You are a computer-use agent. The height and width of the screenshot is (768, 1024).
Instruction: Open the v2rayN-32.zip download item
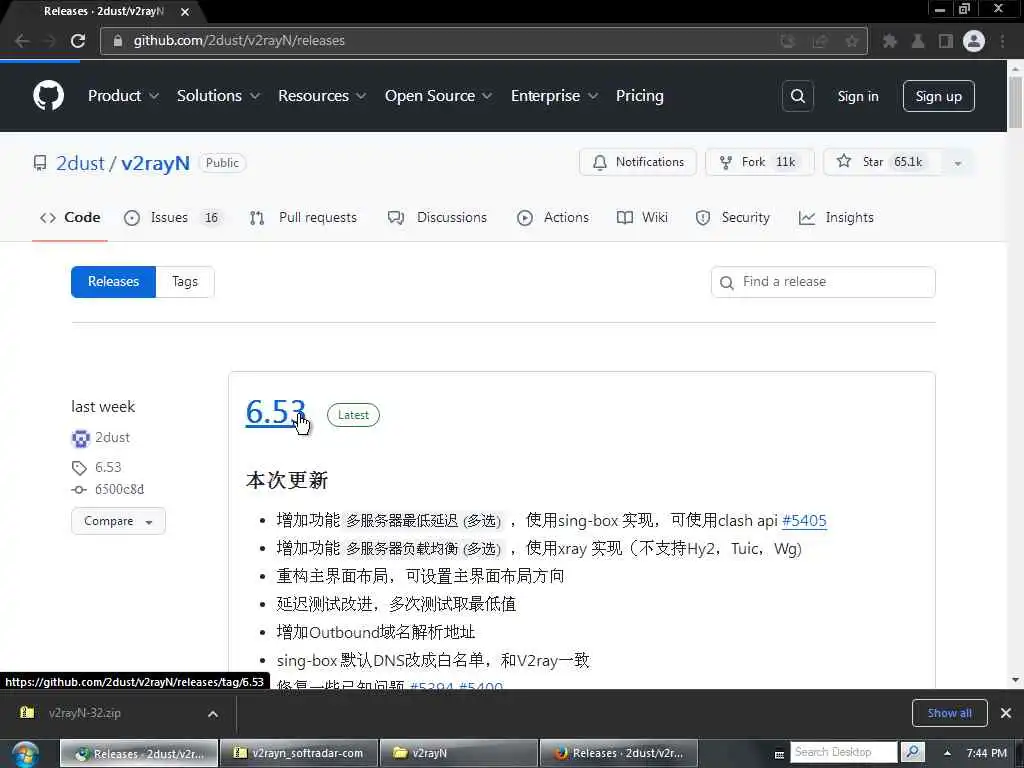click(x=85, y=713)
